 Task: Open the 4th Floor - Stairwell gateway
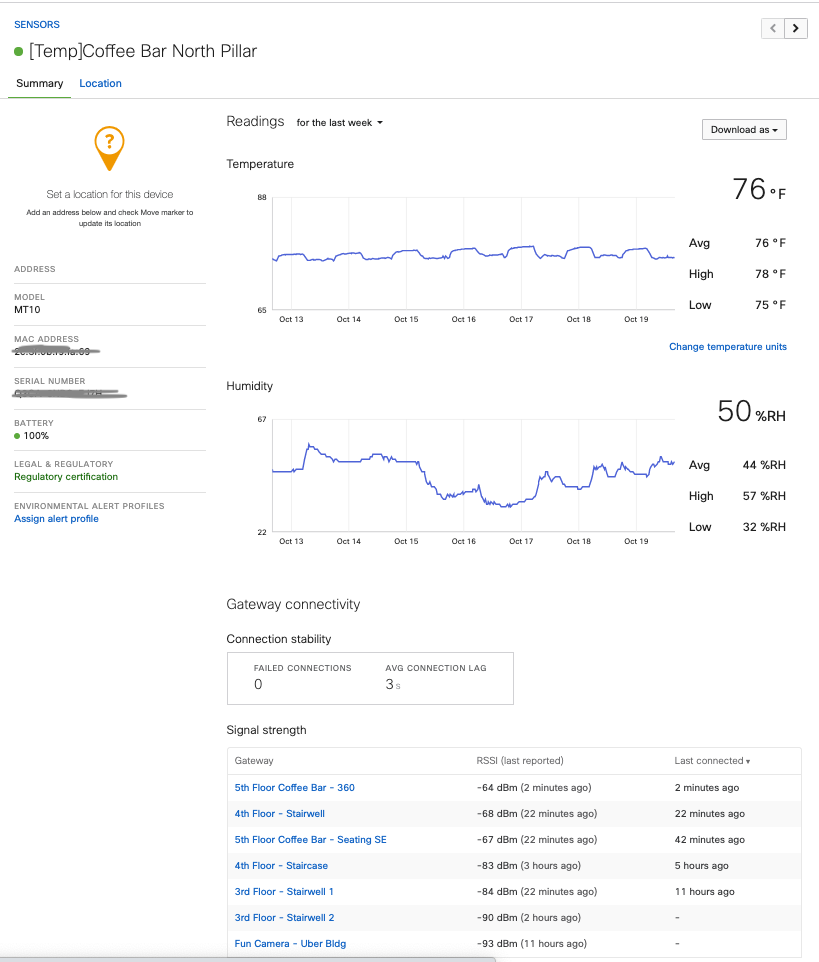coord(279,814)
